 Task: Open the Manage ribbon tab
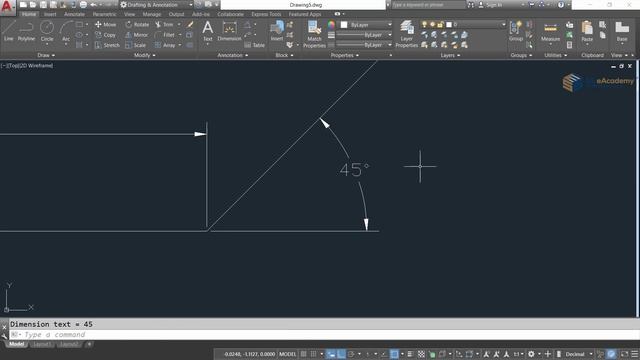[x=152, y=14]
